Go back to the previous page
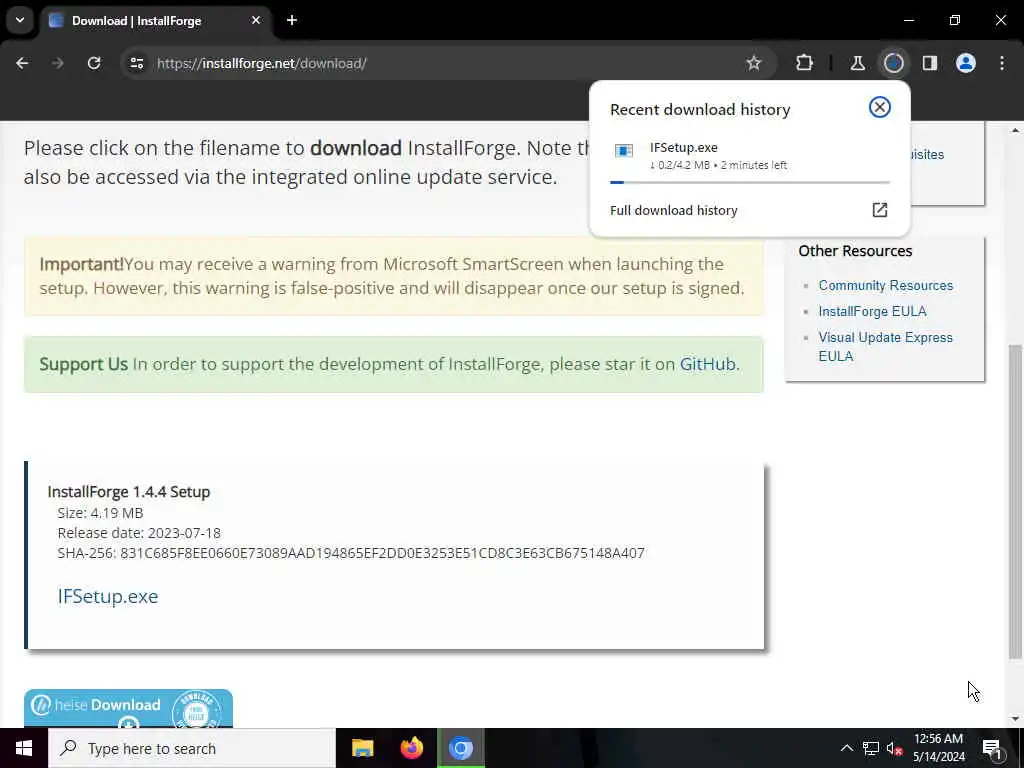Viewport: 1024px width, 768px height. [22, 63]
